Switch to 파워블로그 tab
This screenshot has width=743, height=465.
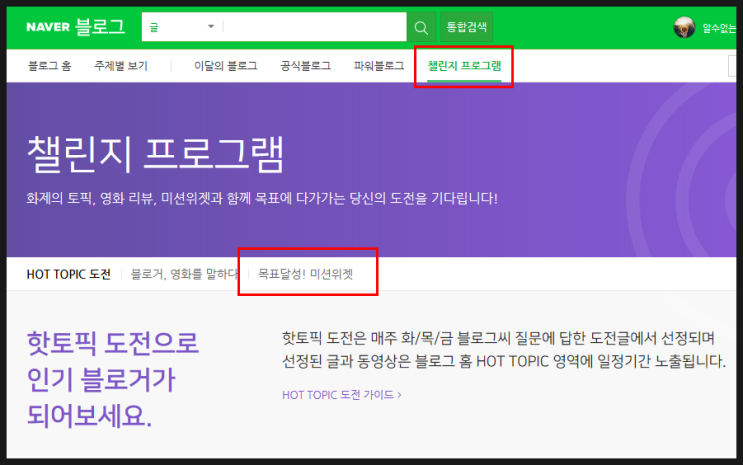(x=379, y=65)
